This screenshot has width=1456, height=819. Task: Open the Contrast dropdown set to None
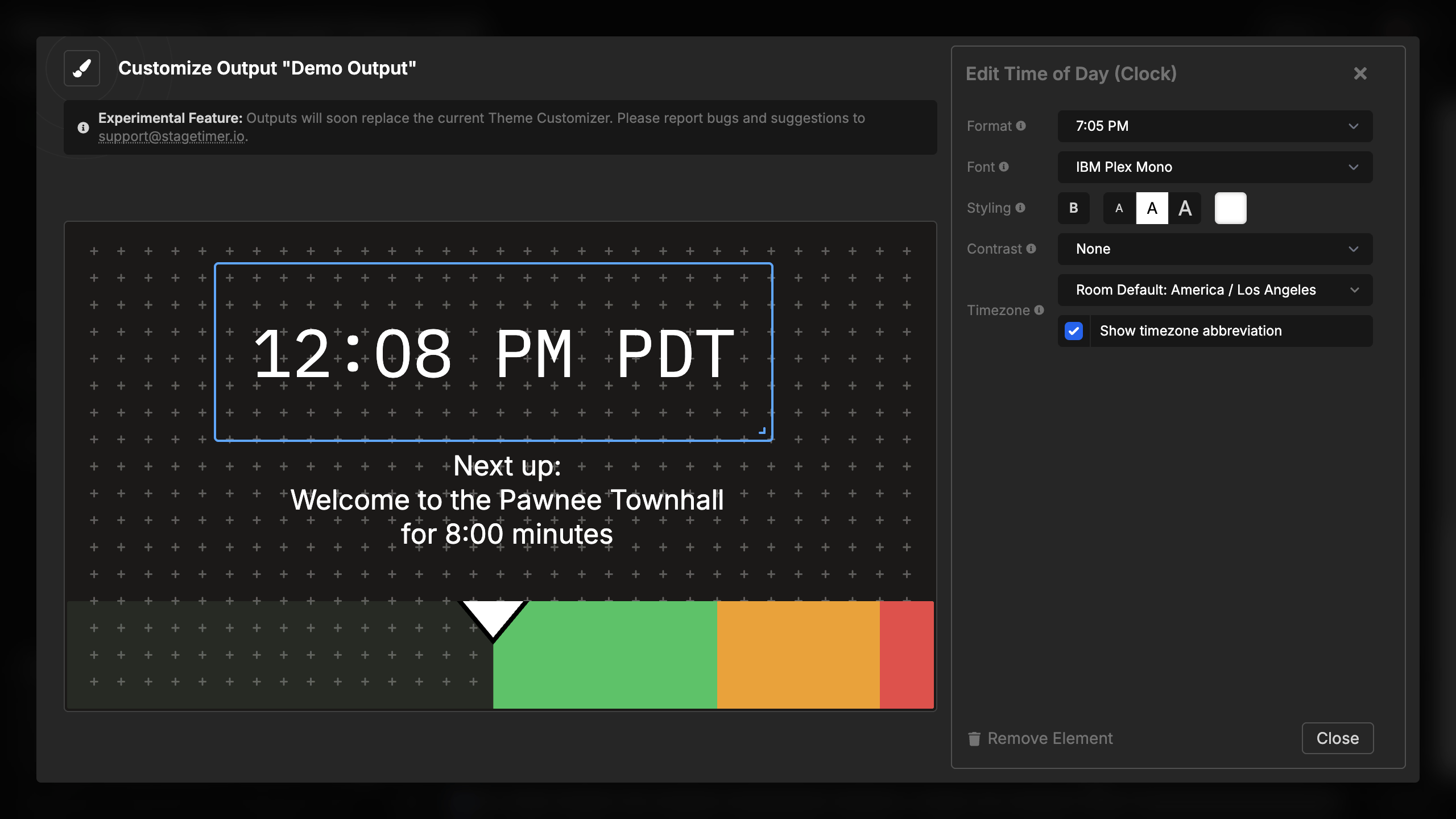[1214, 249]
